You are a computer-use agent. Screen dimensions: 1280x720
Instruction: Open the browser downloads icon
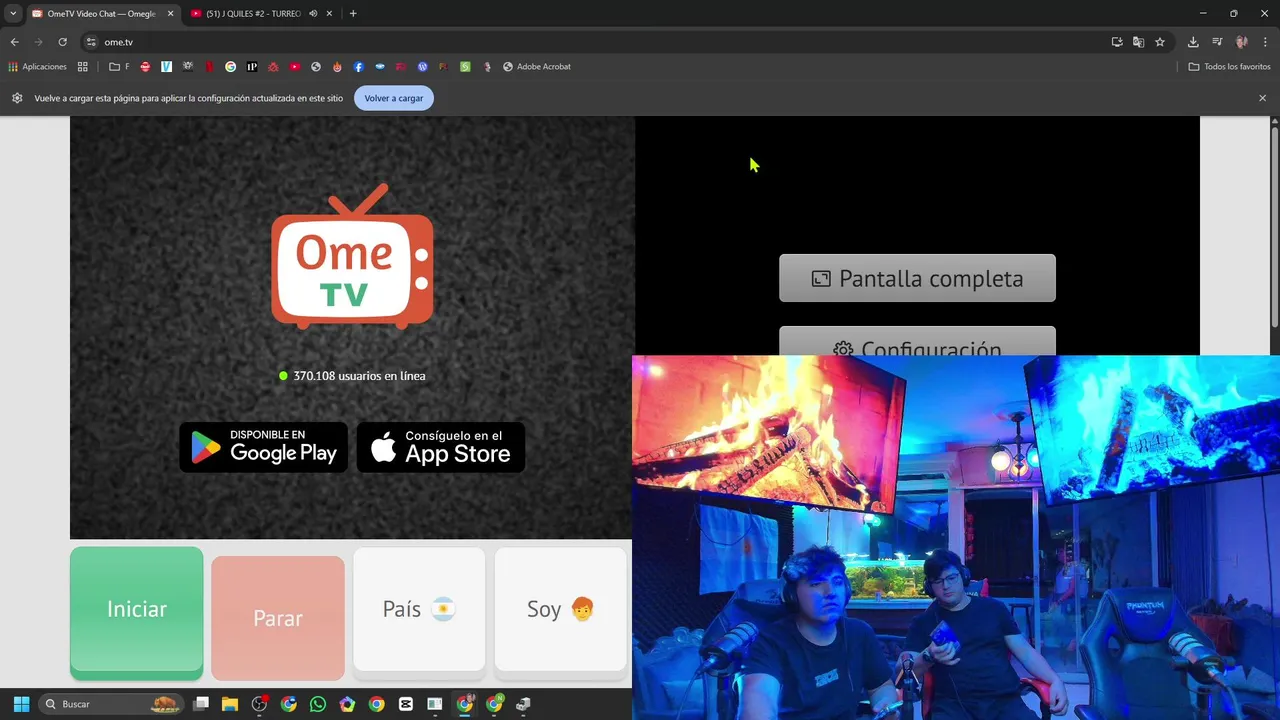click(x=1193, y=42)
